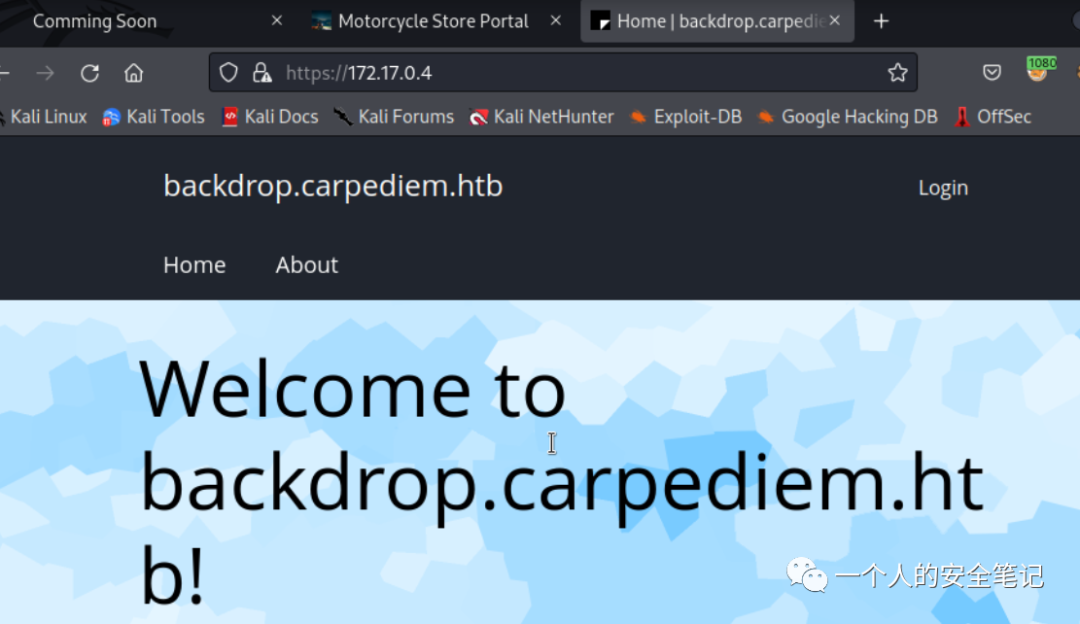
Task: Close the Comming Soon tab
Action: (x=277, y=21)
